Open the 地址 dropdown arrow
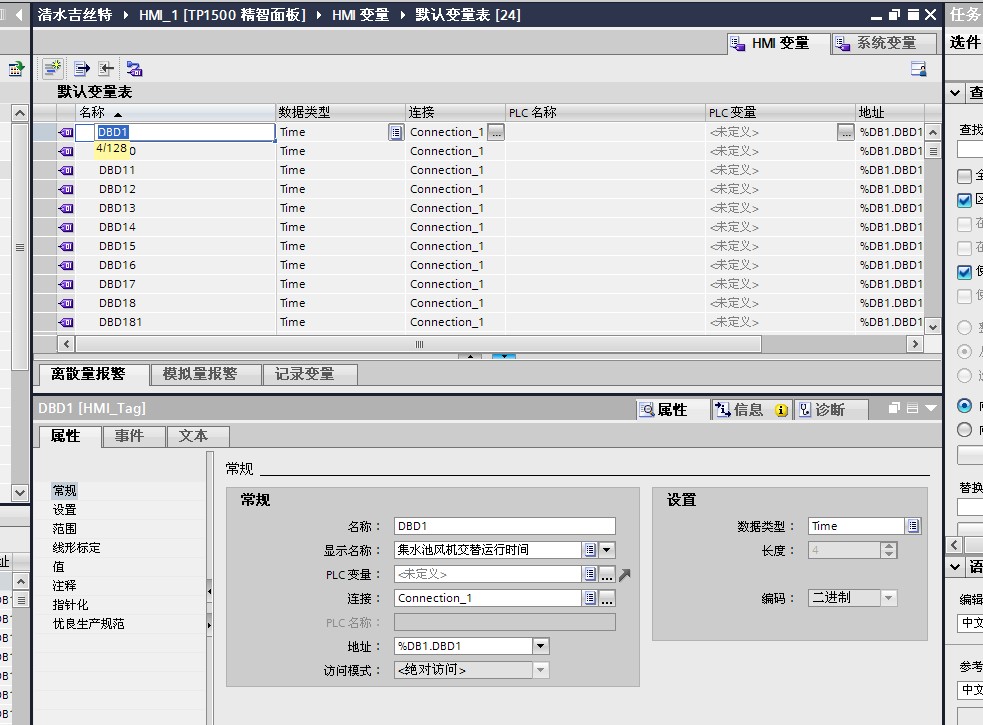983x725 pixels. pyautogui.click(x=540, y=646)
